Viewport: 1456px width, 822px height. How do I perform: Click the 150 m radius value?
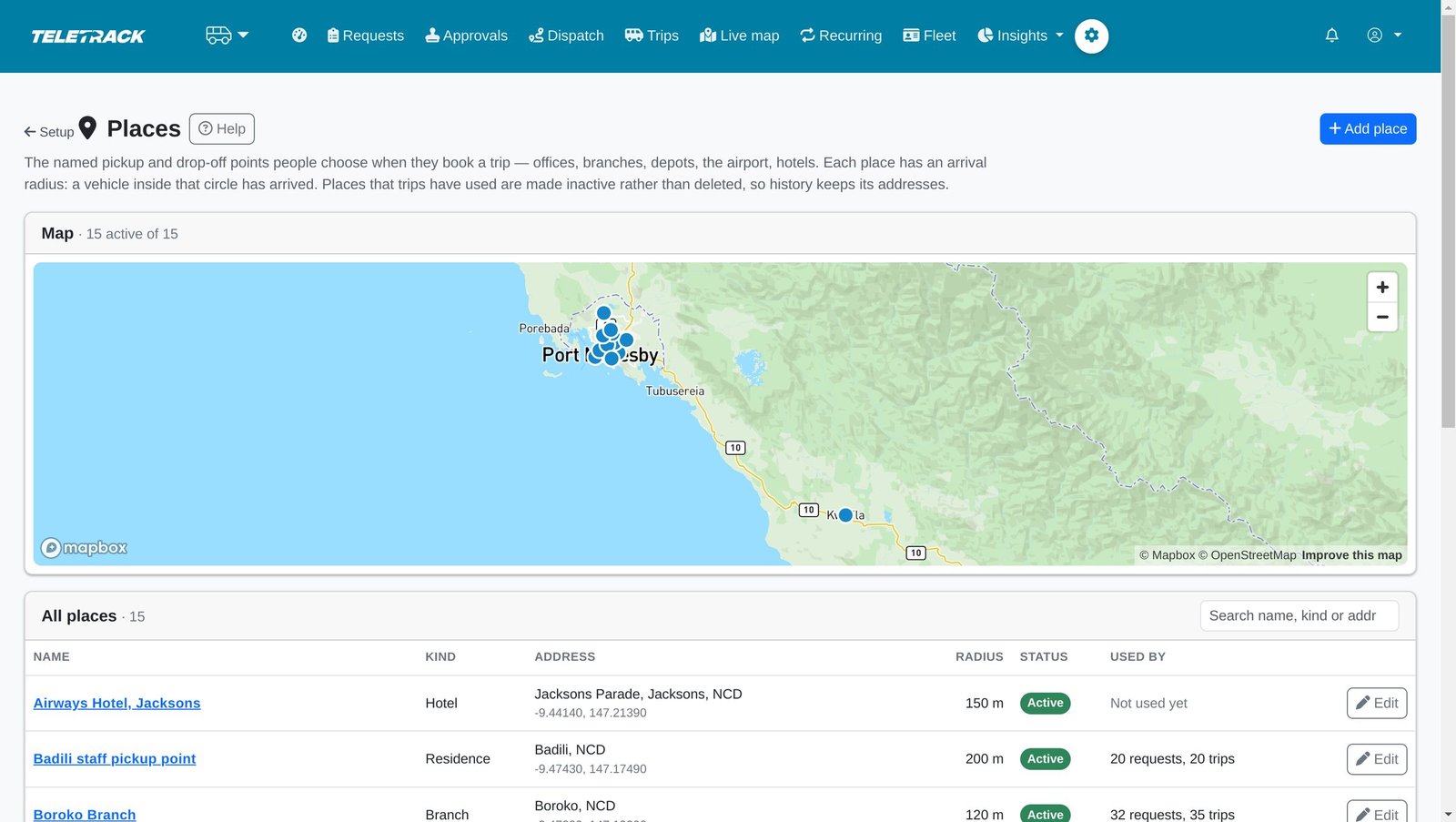click(985, 703)
